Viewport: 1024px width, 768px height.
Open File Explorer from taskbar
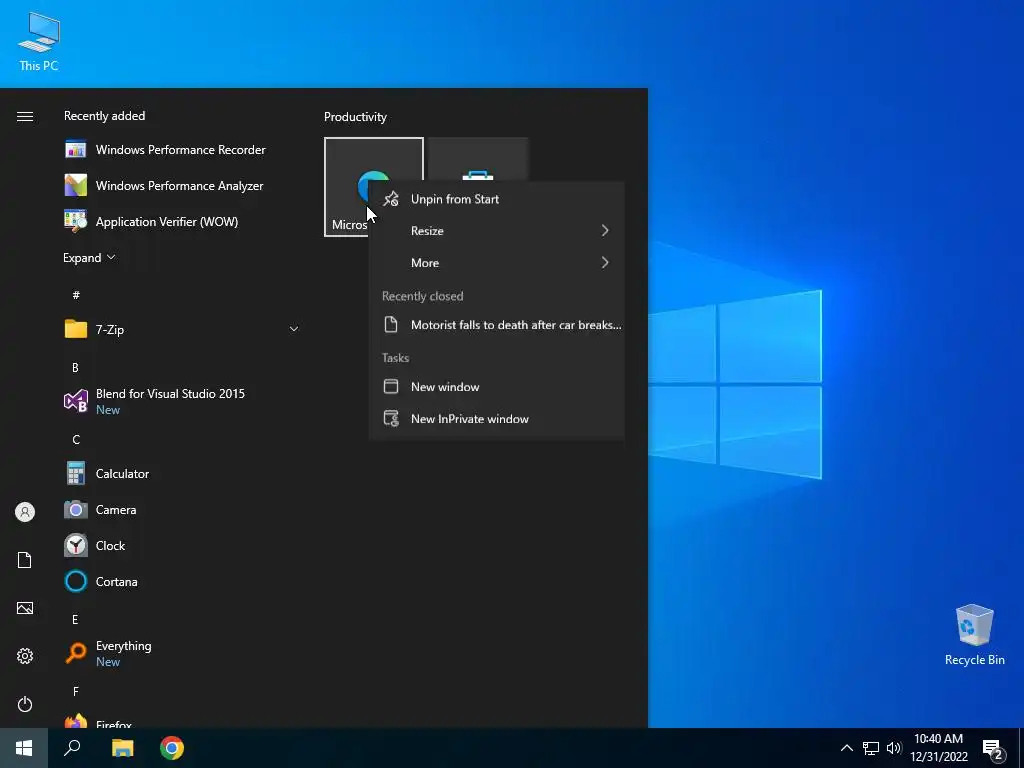click(122, 748)
